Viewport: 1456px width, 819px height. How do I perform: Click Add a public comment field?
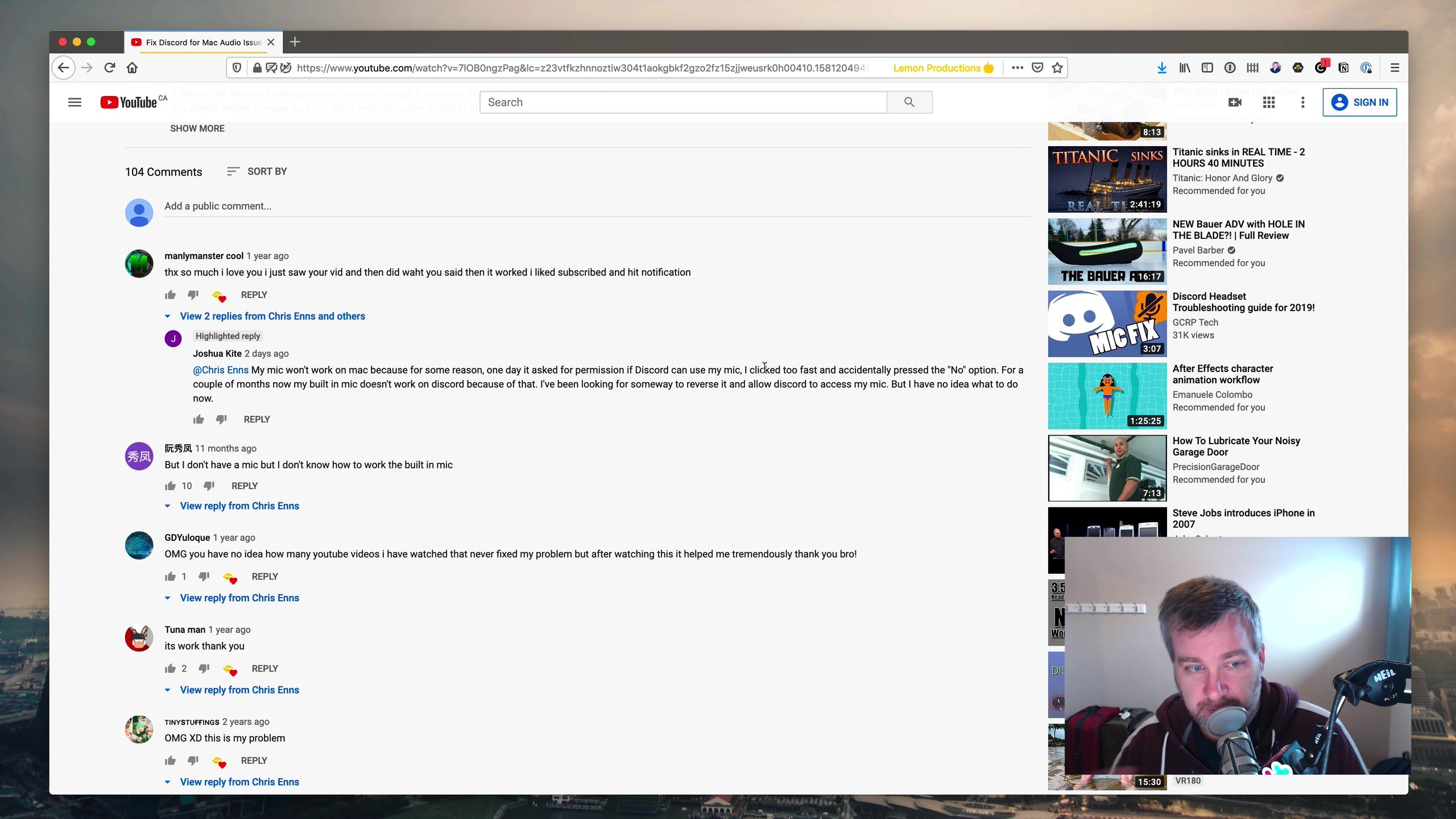pyautogui.click(x=597, y=206)
